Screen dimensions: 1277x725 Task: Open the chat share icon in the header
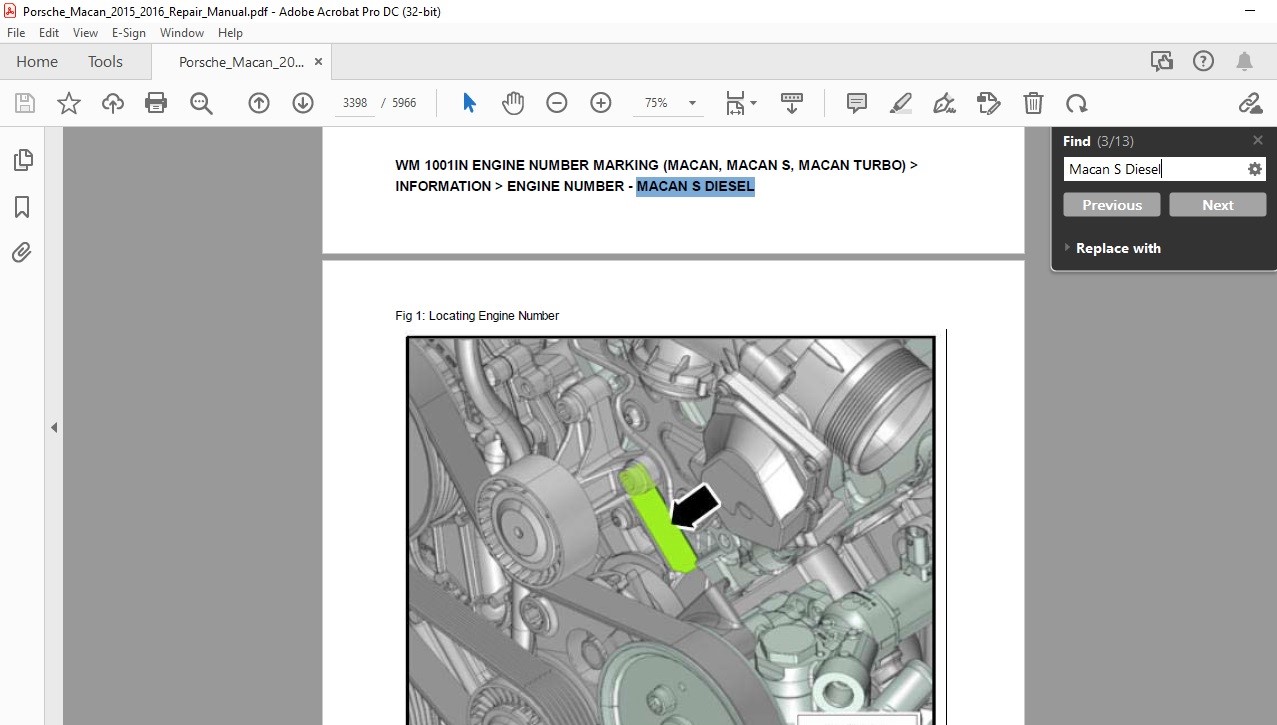(x=1162, y=62)
